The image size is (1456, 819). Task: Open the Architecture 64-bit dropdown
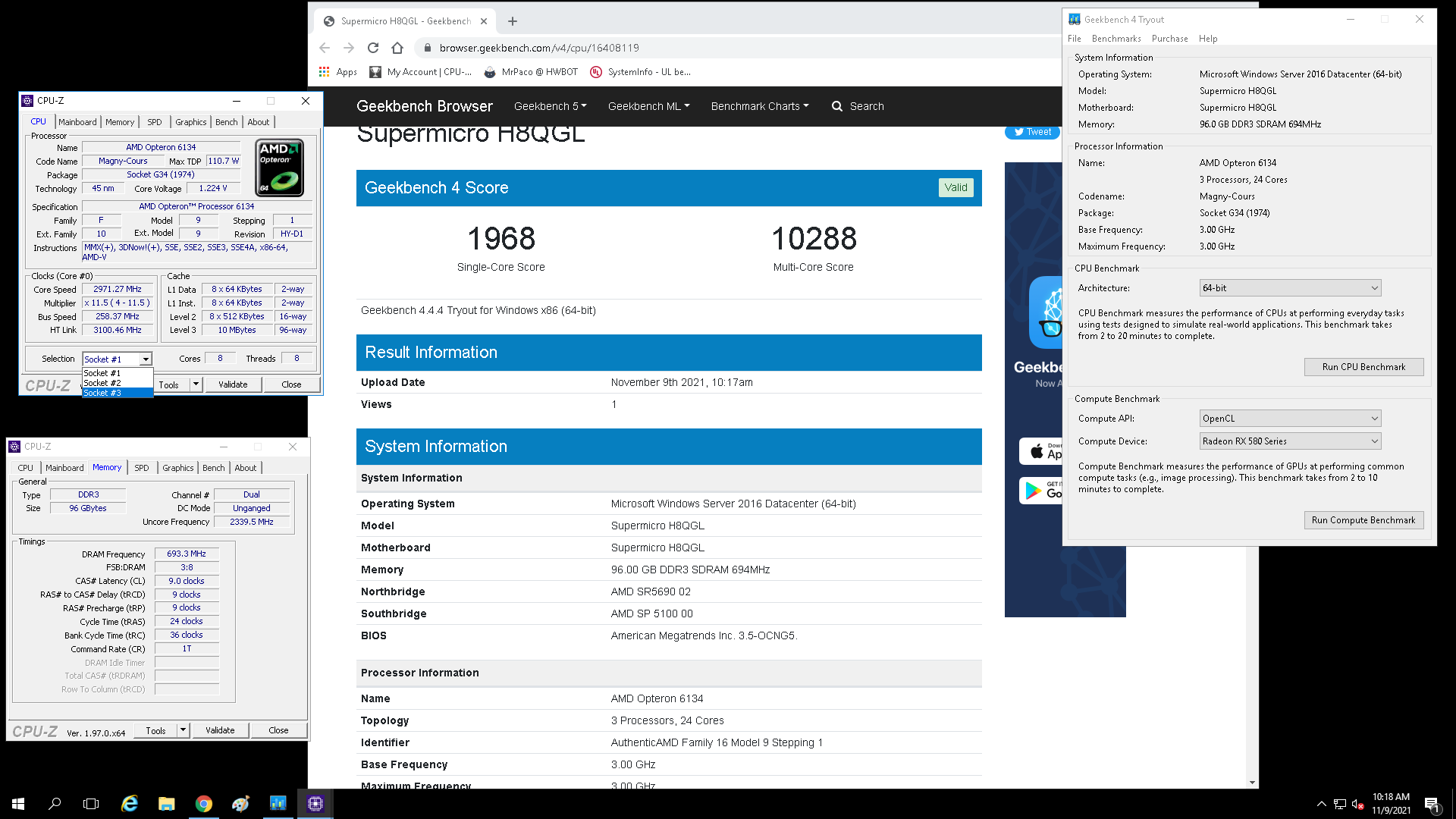1290,288
